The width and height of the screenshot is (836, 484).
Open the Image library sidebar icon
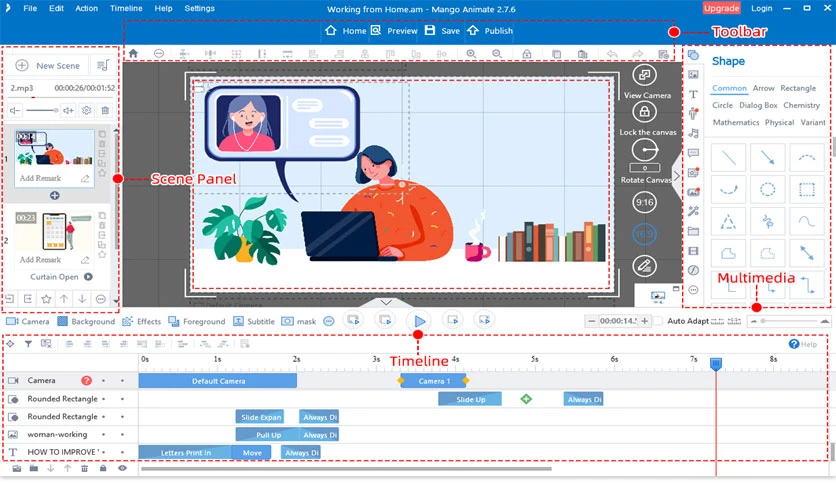coord(693,75)
